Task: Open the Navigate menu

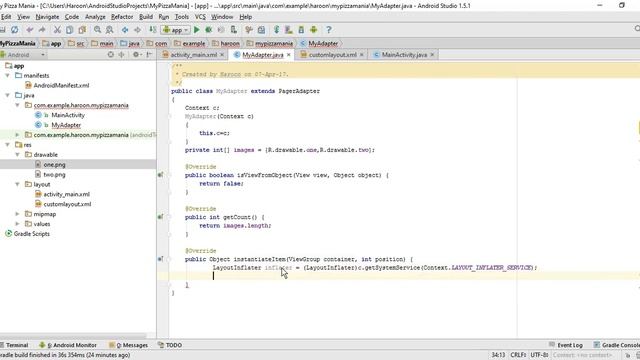Action: tap(47, 17)
